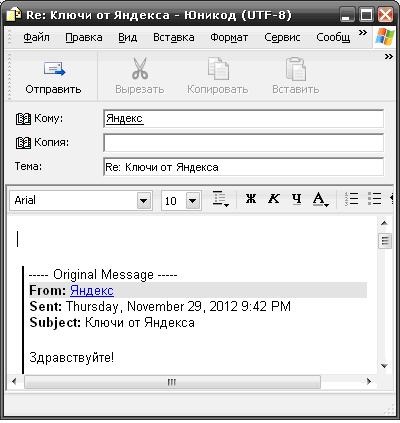The image size is (400, 423).
Task: Expand the Arial font dropdown
Action: click(x=144, y=201)
